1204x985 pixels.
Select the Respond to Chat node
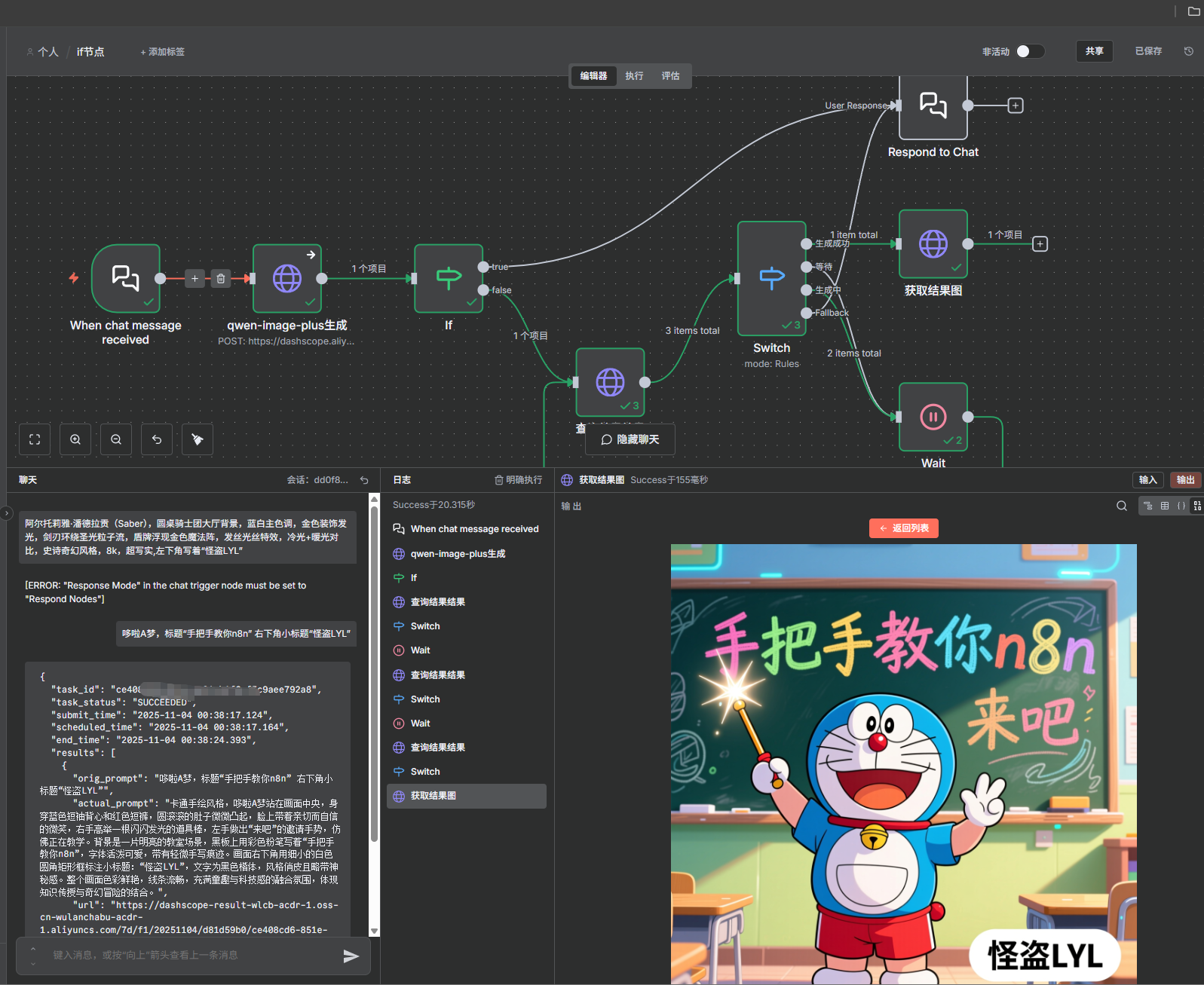933,106
